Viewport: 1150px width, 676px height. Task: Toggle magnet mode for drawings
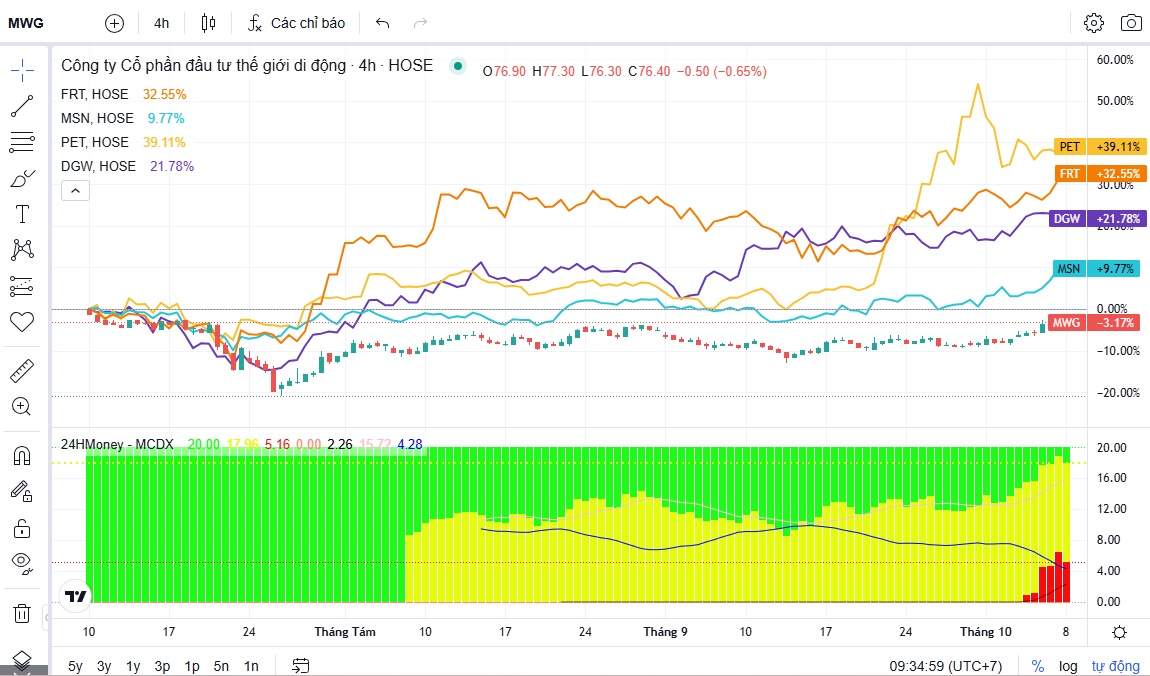[x=22, y=456]
